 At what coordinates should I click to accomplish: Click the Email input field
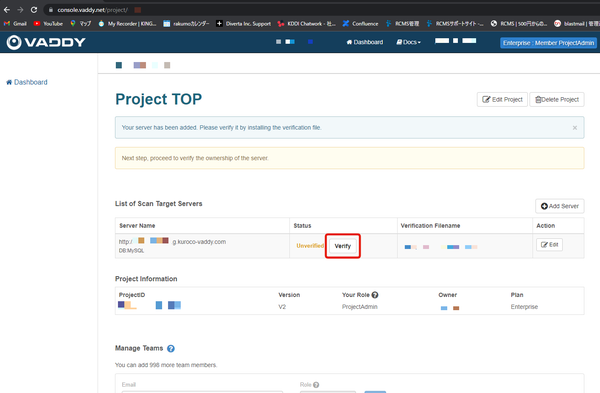point(202,392)
